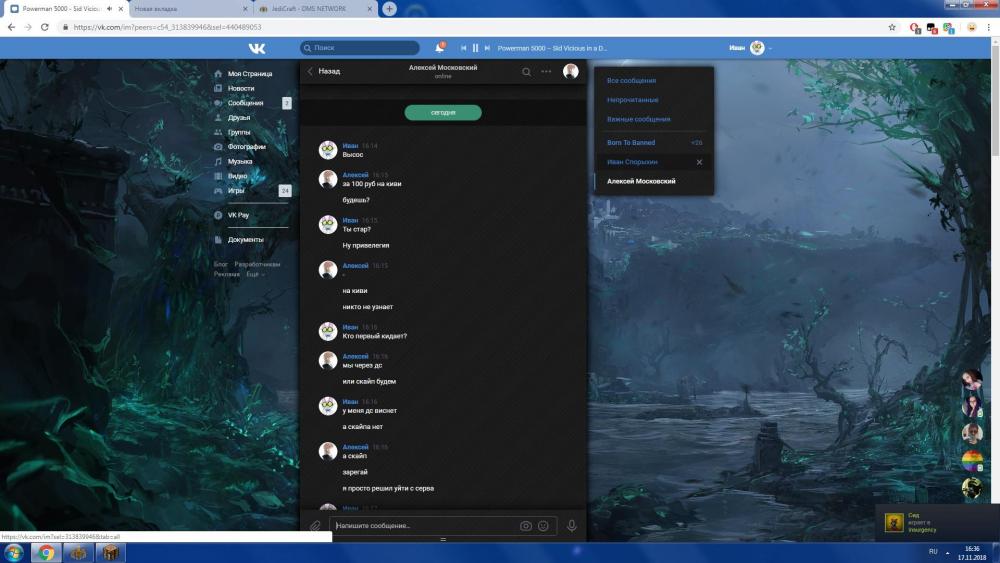Click the rainbow avatar in friends sidebar
This screenshot has width=1000, height=563.
[972, 461]
